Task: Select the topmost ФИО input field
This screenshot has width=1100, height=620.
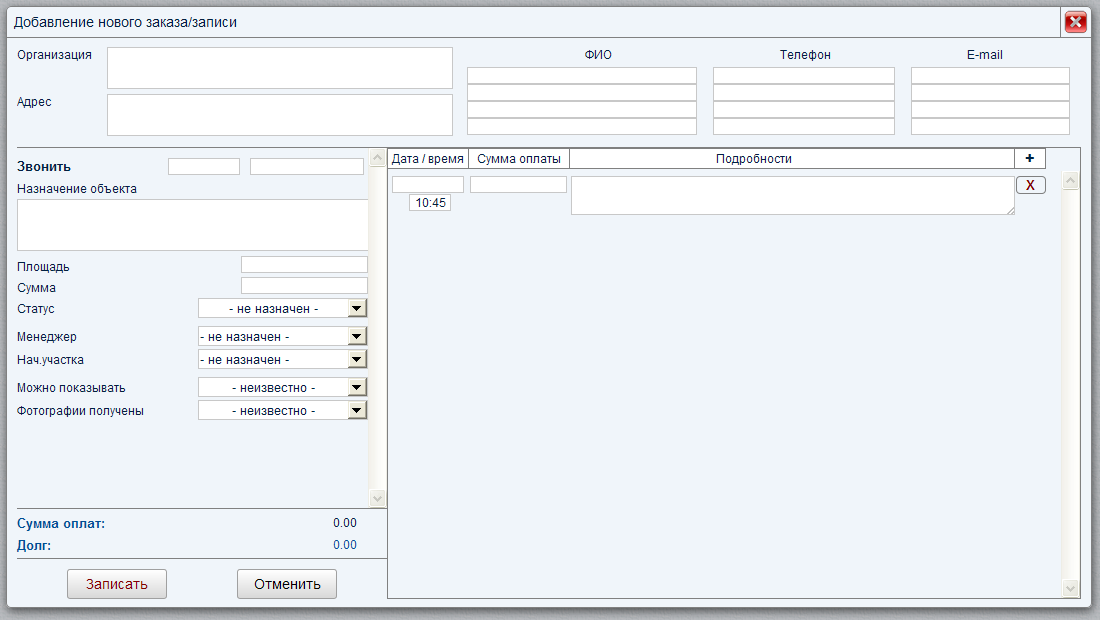Action: 582,76
